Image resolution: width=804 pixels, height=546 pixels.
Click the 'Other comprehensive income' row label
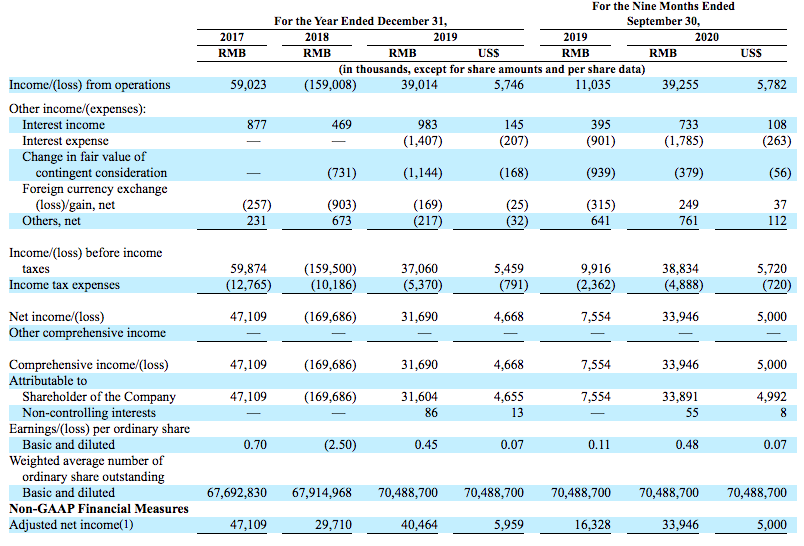88,333
